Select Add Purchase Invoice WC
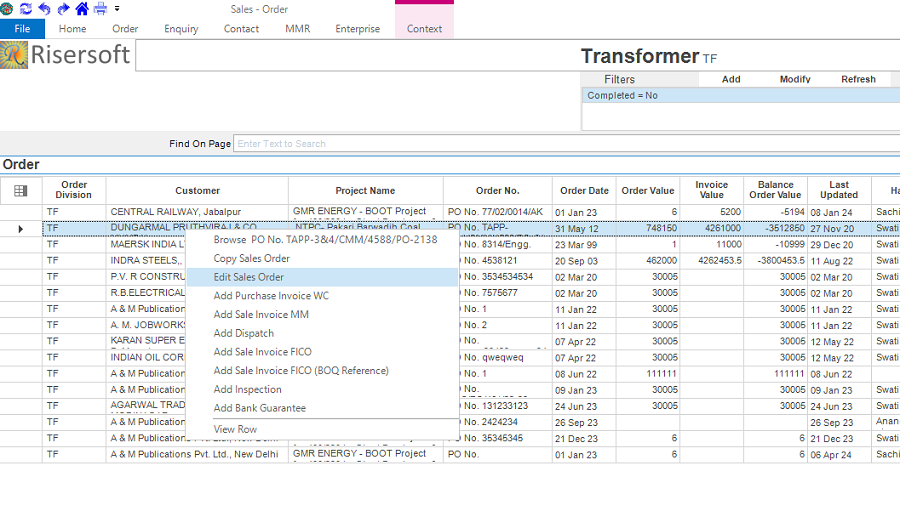This screenshot has width=900, height=511. (x=323, y=296)
